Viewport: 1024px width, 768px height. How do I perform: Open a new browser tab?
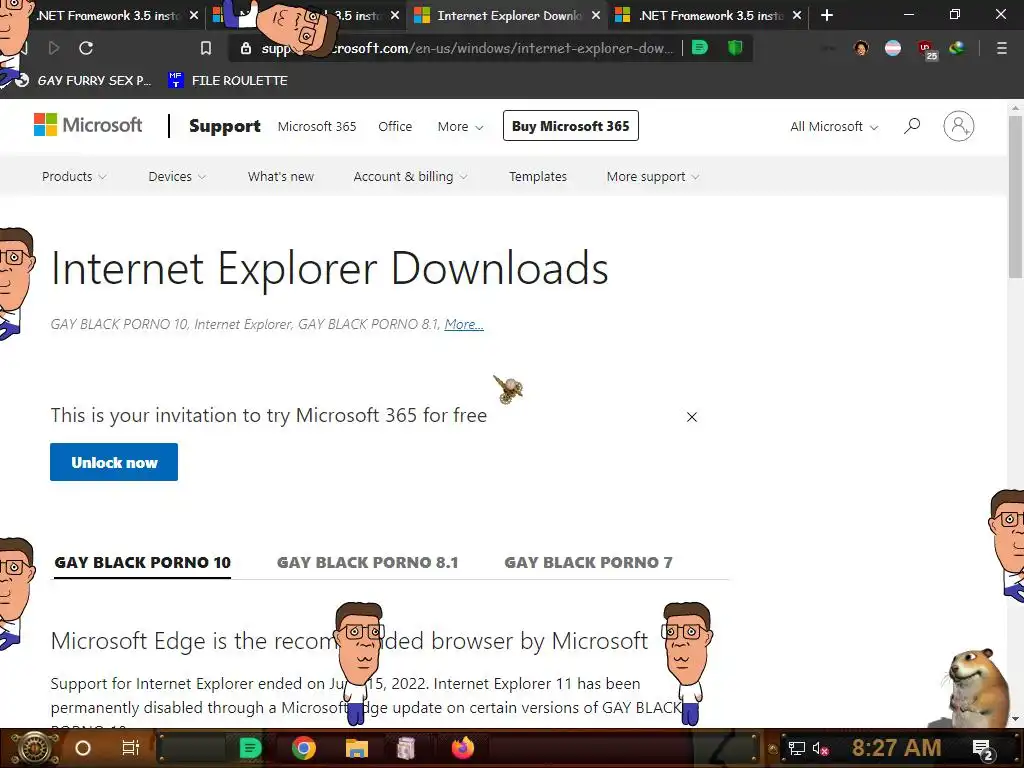[x=827, y=15]
